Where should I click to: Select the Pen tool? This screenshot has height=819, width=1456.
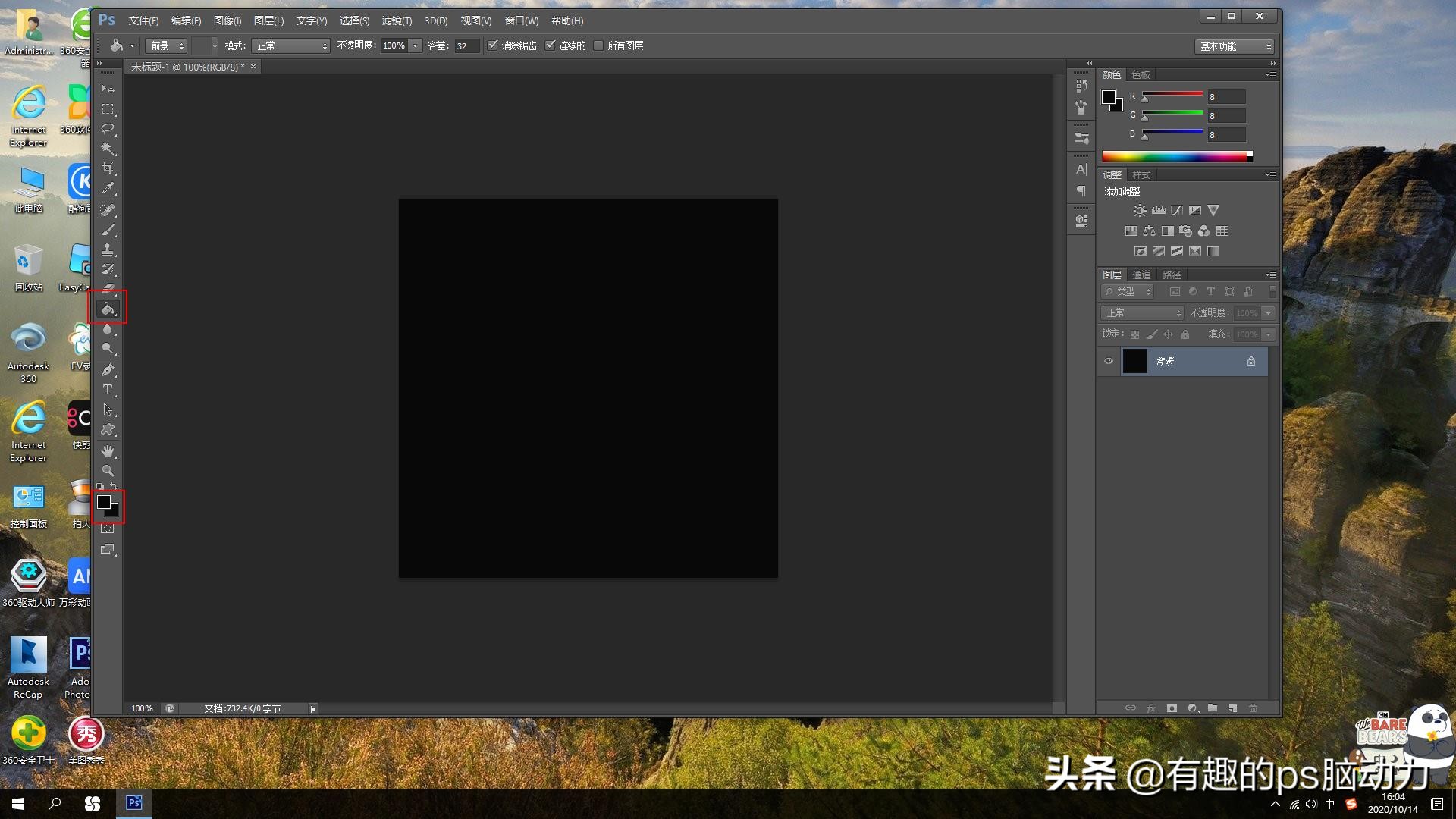[x=108, y=370]
